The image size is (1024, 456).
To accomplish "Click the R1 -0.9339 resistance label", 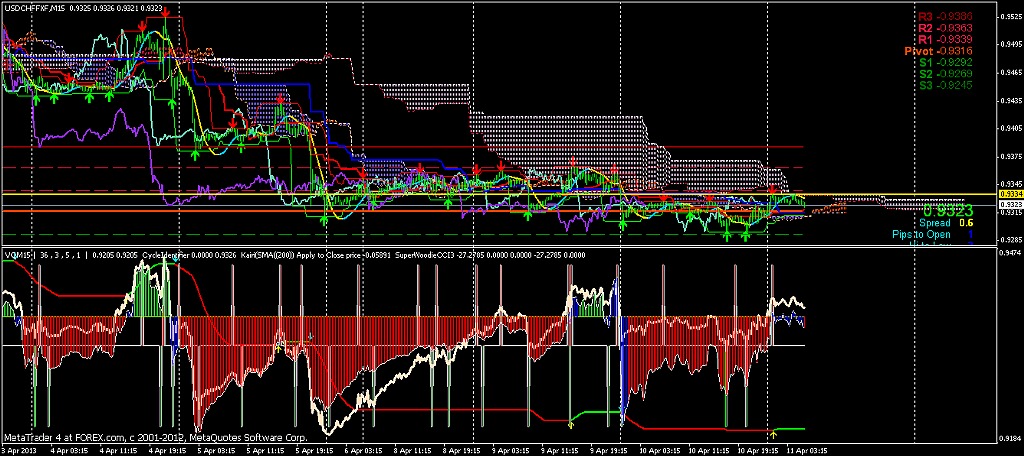I will pos(946,40).
